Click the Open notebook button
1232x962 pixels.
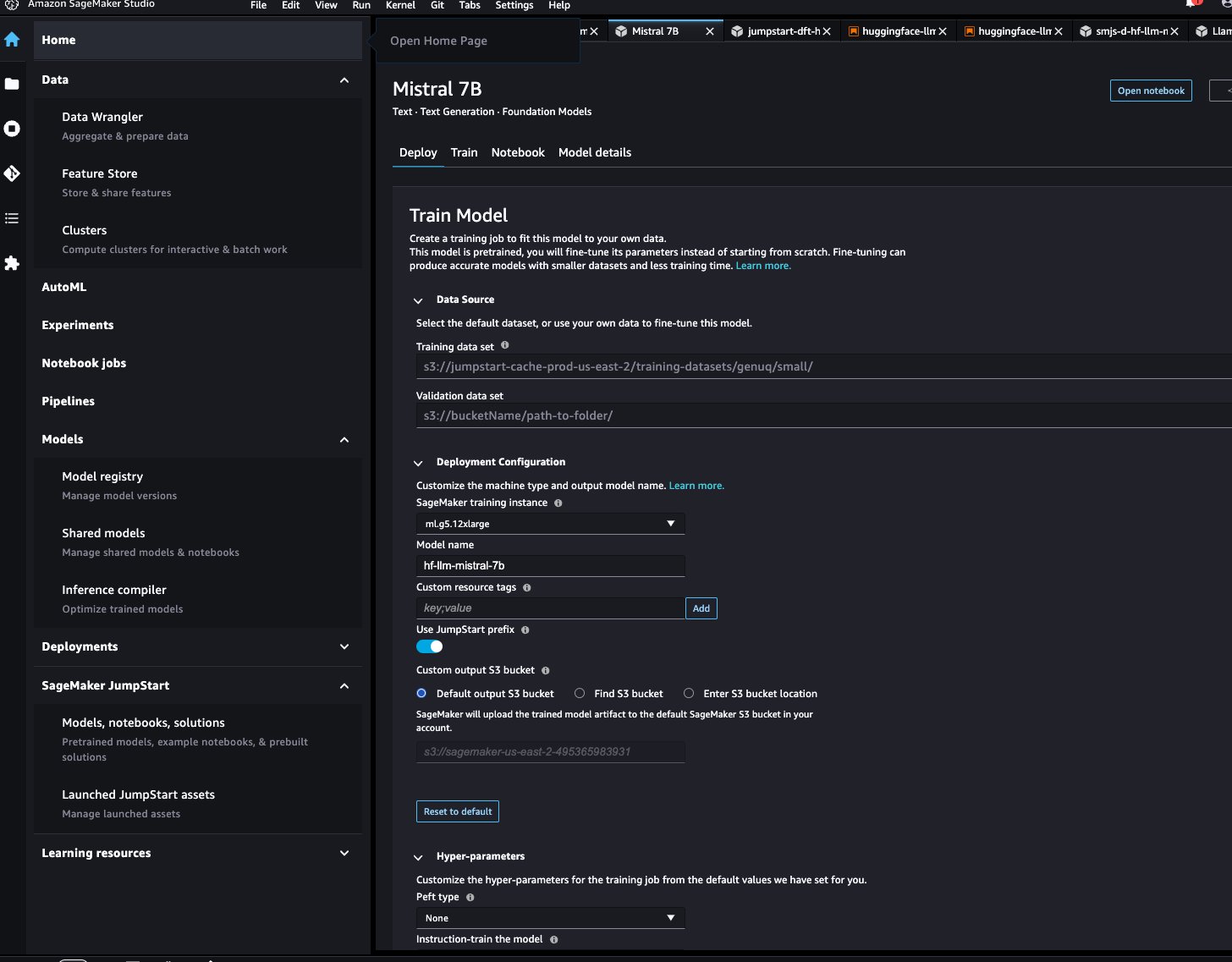coord(1151,91)
